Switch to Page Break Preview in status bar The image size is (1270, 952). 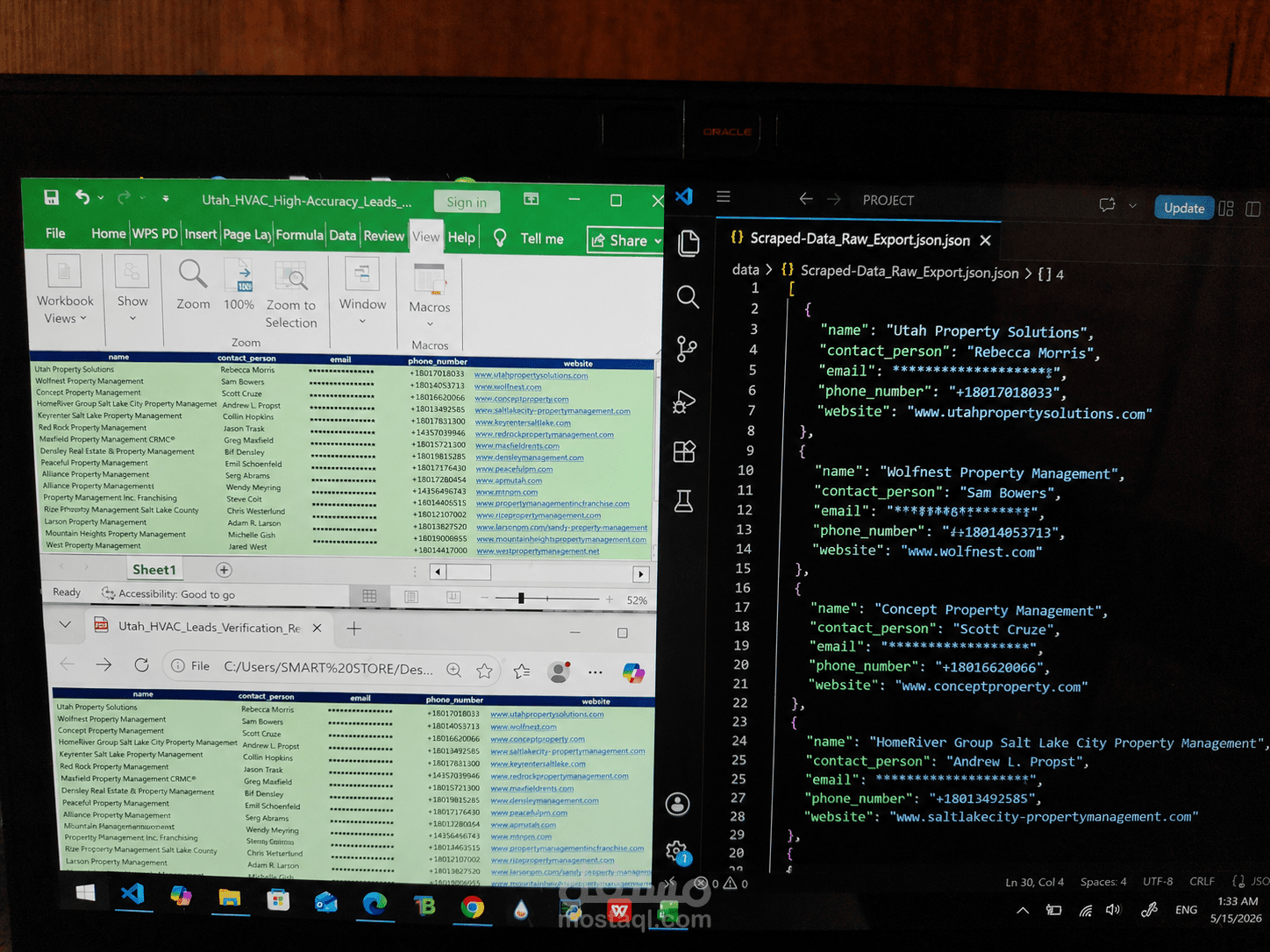point(453,597)
